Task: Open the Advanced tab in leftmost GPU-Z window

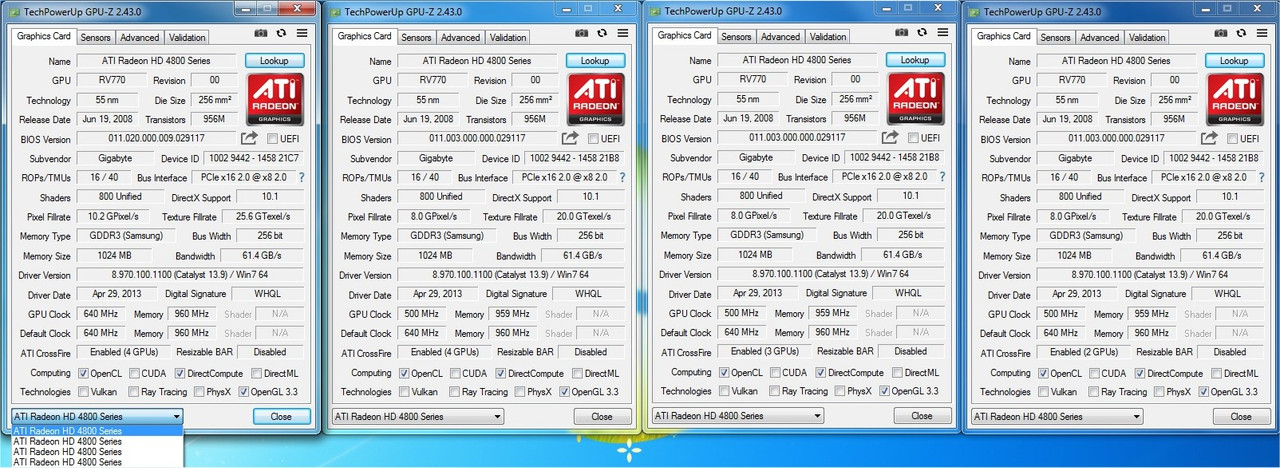Action: click(140, 37)
